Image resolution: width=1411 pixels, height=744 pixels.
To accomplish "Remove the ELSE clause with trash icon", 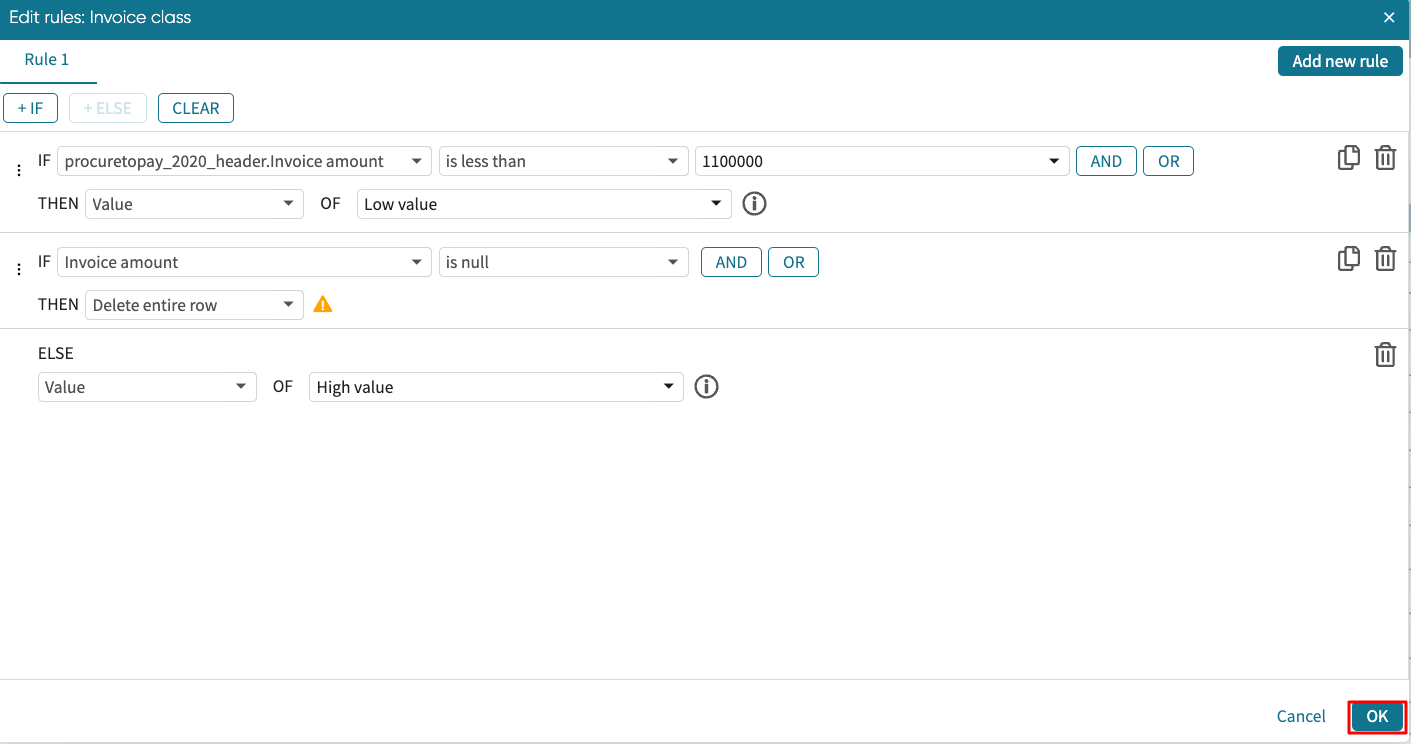I will click(1385, 355).
